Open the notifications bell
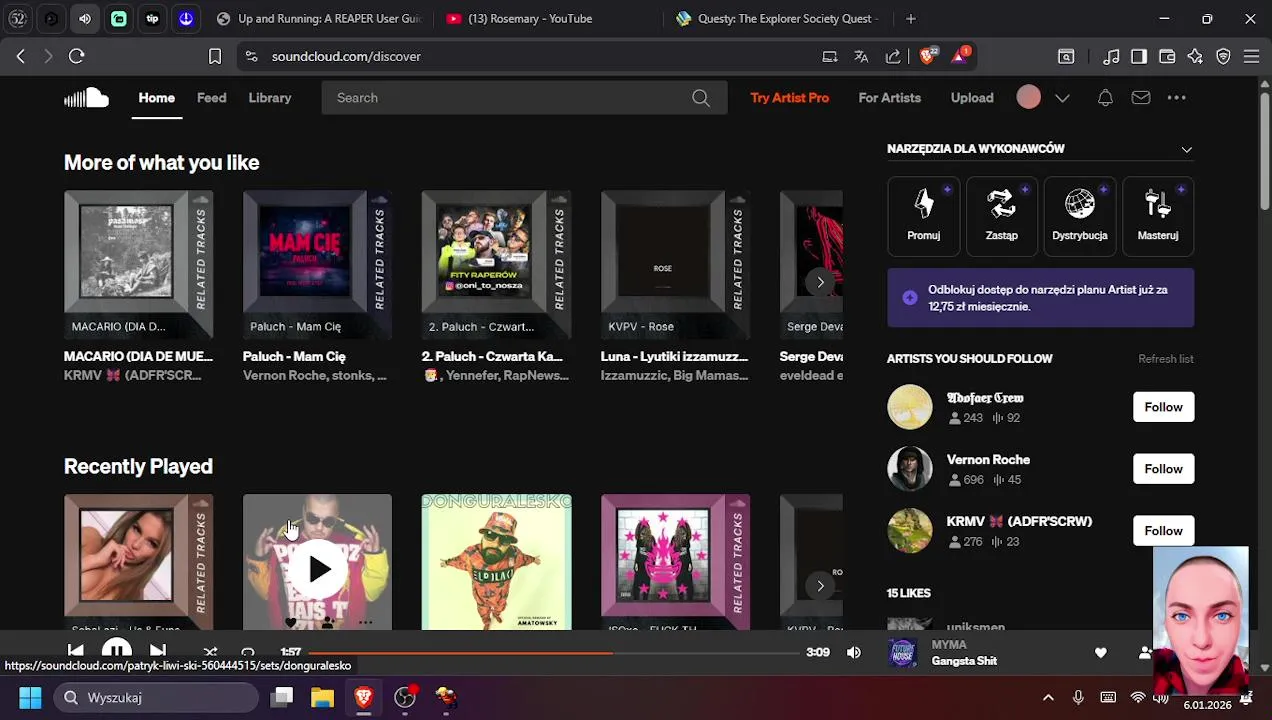Image resolution: width=1272 pixels, height=720 pixels. click(x=1105, y=98)
